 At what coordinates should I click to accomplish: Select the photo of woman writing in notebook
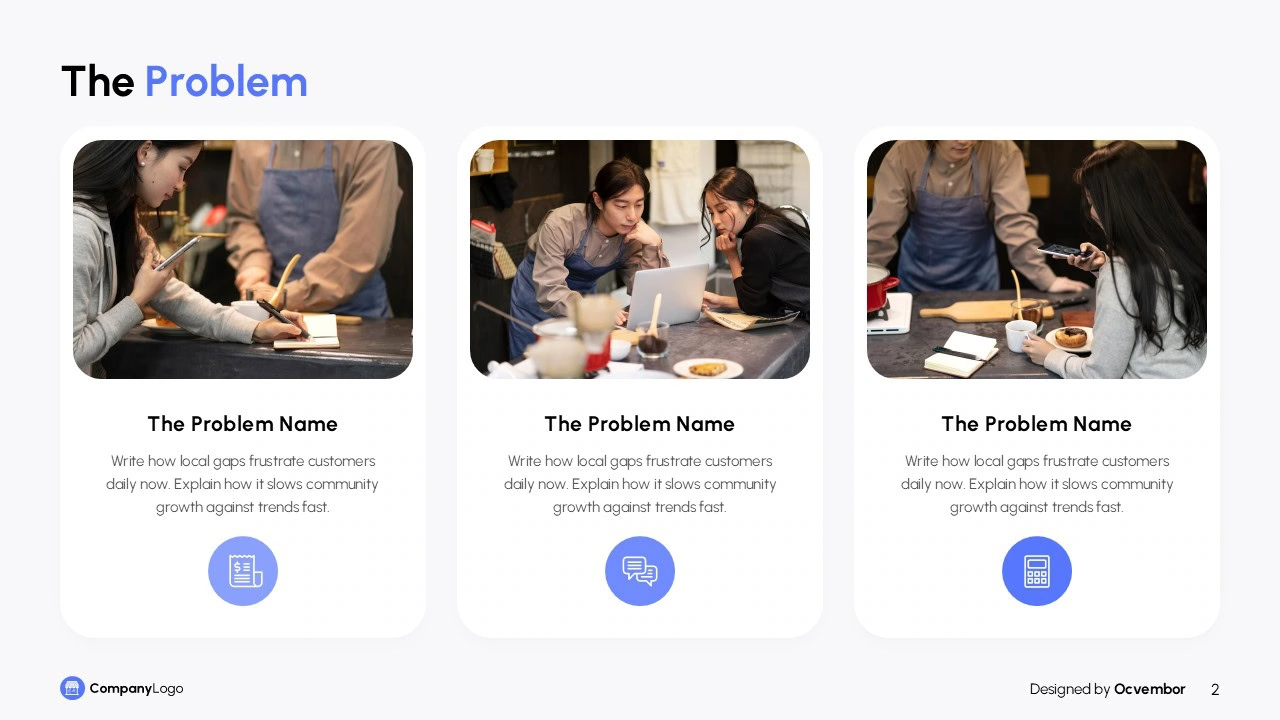[243, 259]
